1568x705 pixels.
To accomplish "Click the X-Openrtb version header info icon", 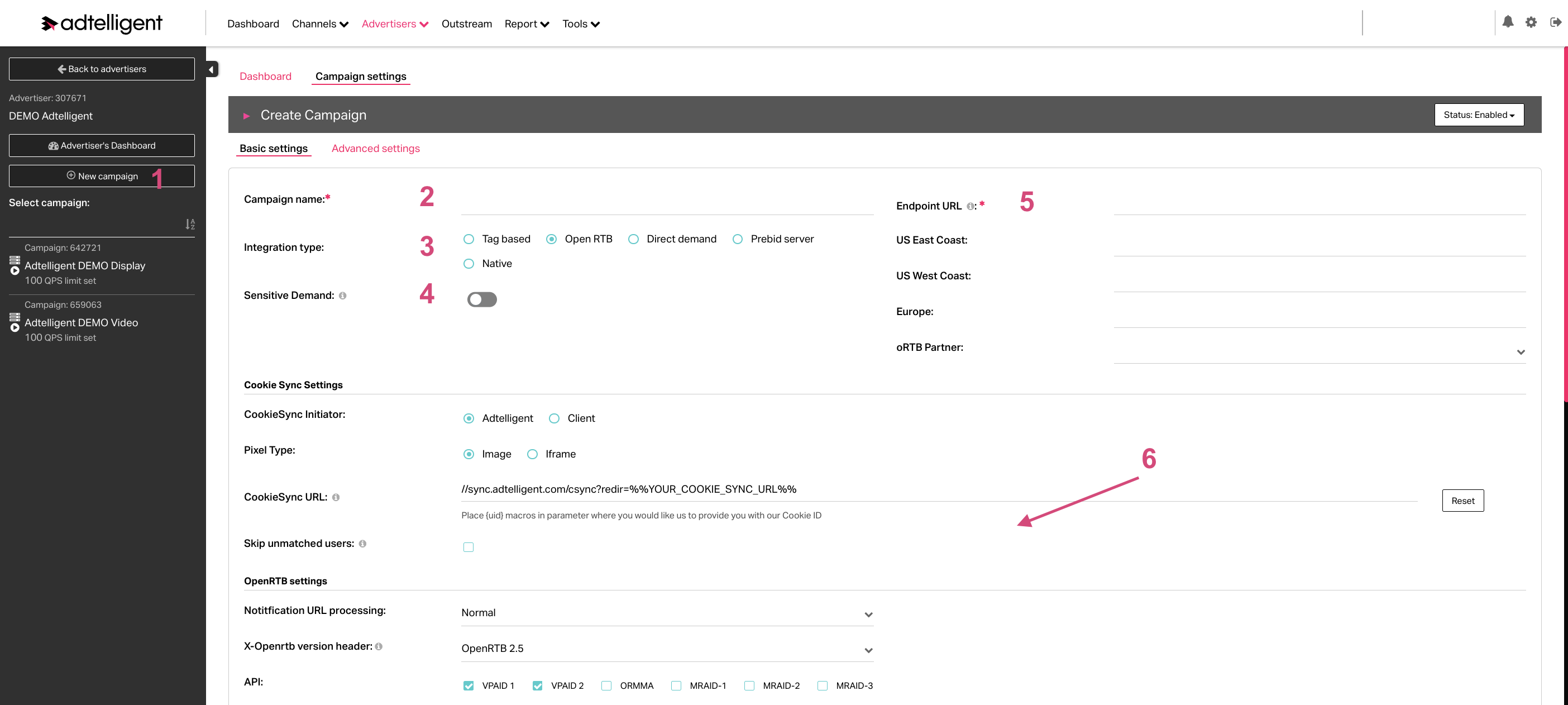I will 379,646.
